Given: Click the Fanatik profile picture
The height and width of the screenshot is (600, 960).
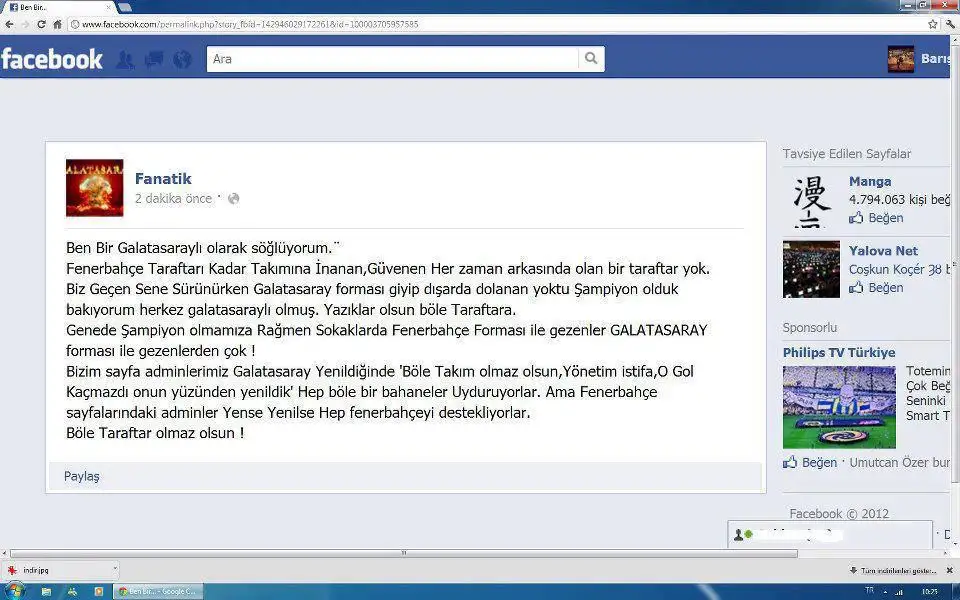Looking at the screenshot, I should tap(94, 188).
